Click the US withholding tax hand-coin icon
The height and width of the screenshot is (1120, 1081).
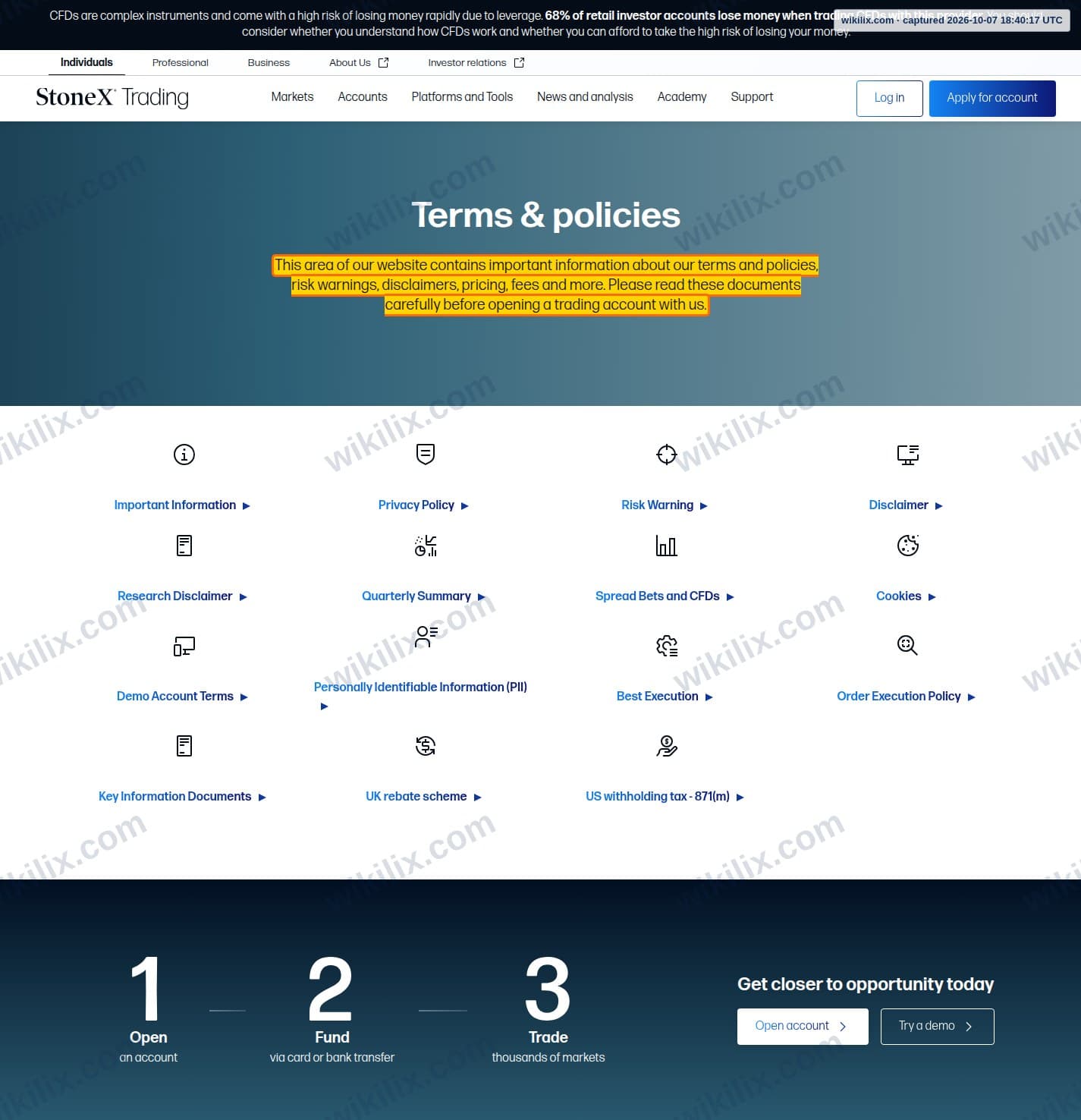pos(667,746)
